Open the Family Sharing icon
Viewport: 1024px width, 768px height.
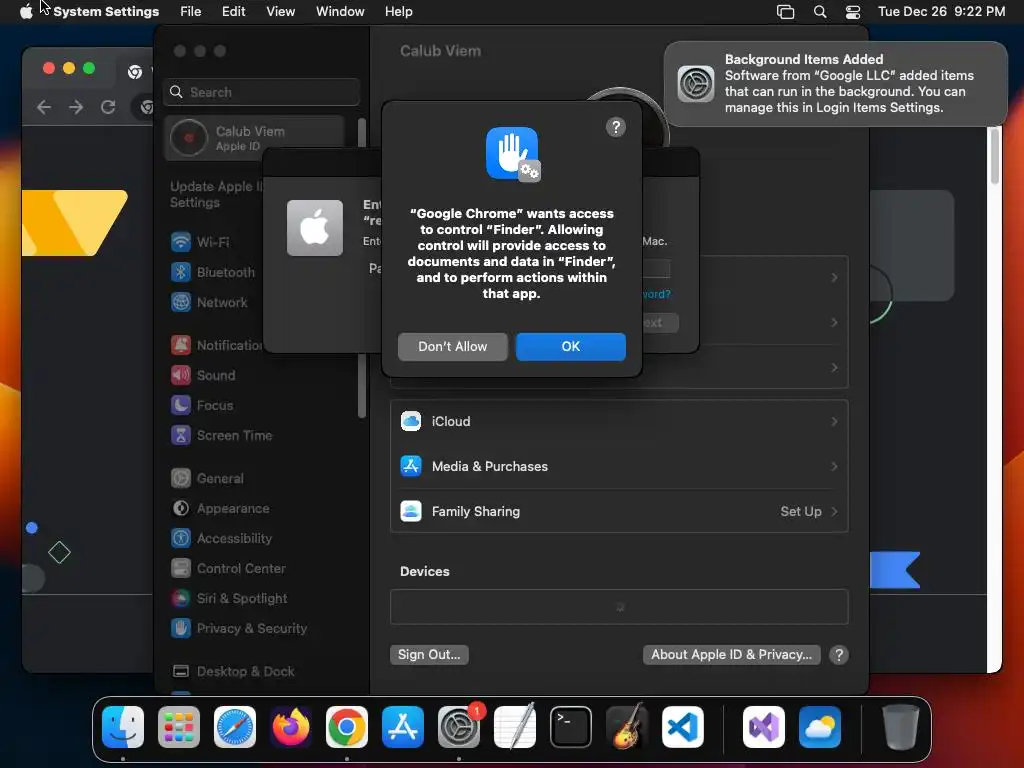pyautogui.click(x=411, y=511)
